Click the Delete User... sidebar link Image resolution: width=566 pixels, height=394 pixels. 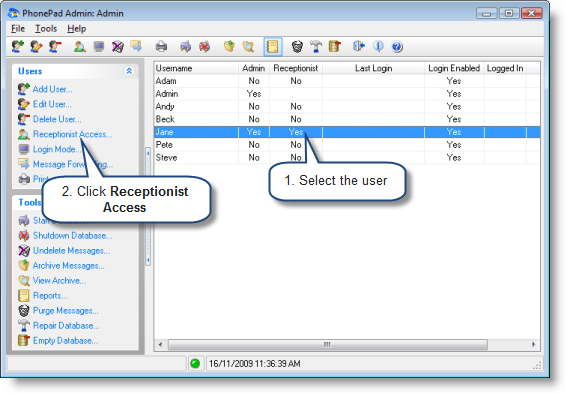(x=57, y=119)
